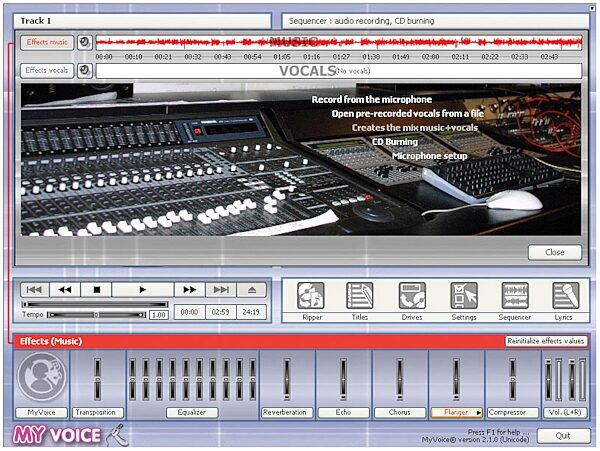Click the Track 1 title field

click(x=142, y=21)
